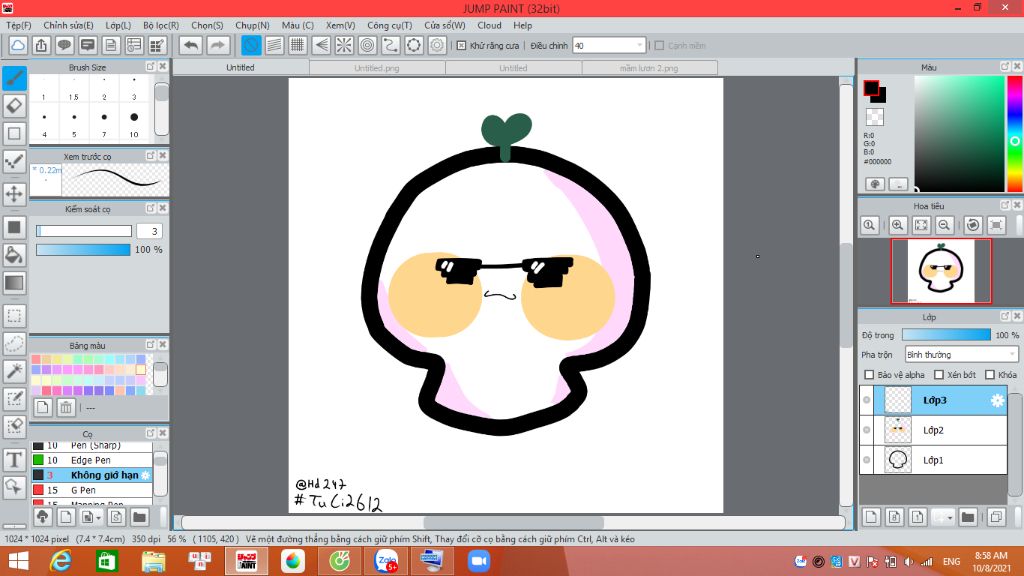Select the Move tool
This screenshot has height=576, width=1024.
coord(14,194)
